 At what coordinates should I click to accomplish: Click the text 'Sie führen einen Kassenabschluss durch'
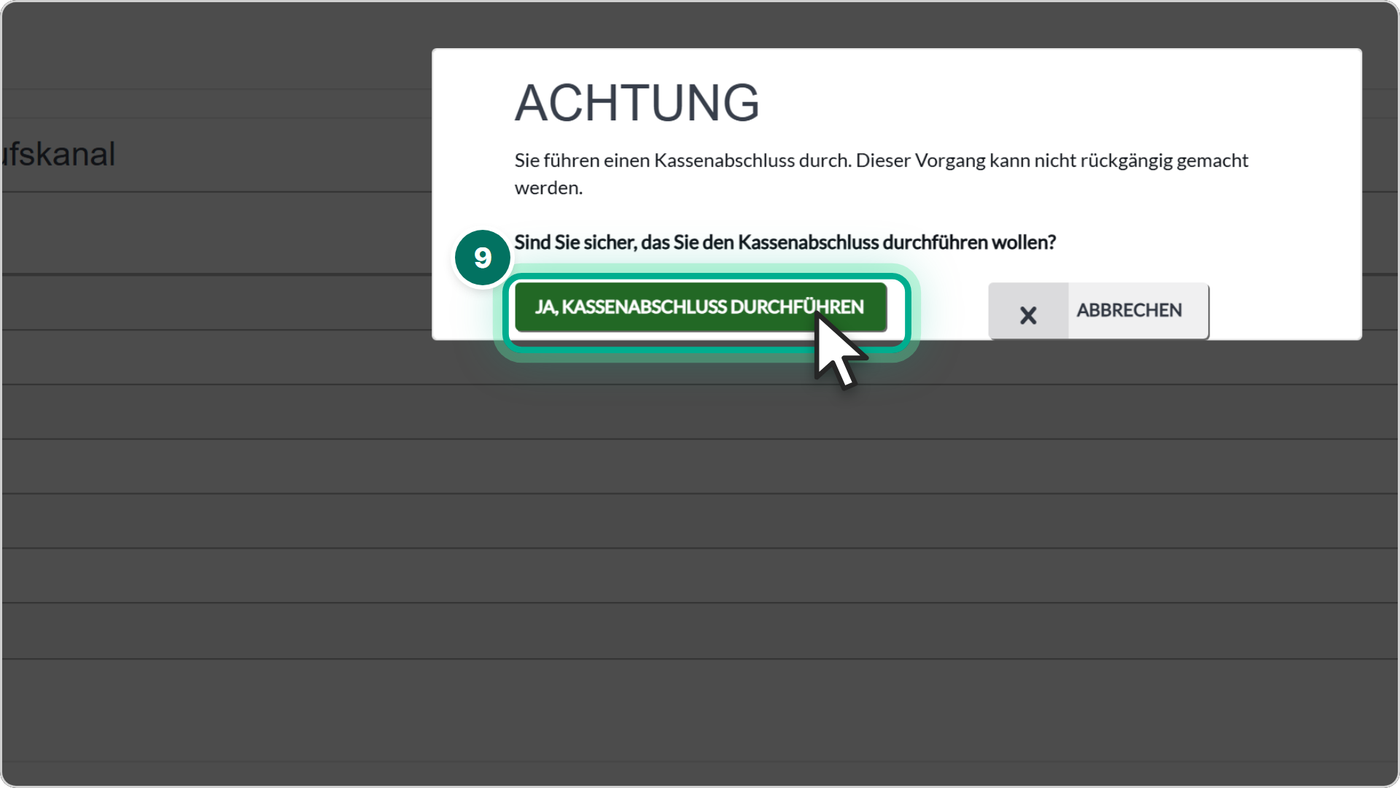(681, 160)
